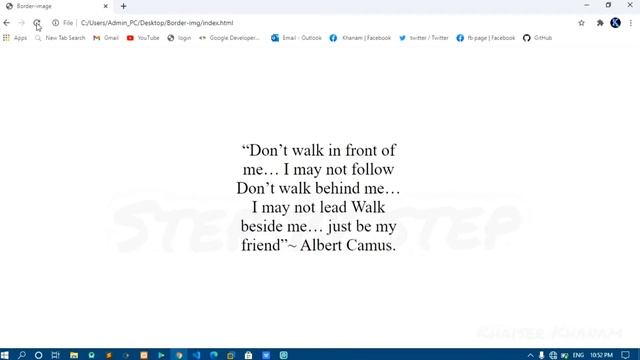Go back using the back arrow
Image resolution: width=640 pixels, height=360 pixels.
pyautogui.click(x=7, y=23)
